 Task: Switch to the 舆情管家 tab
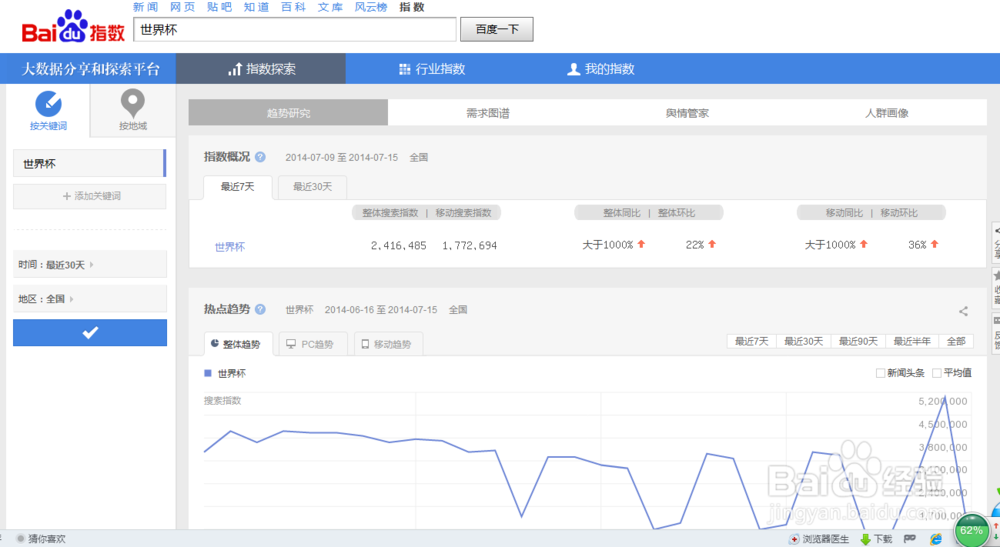click(687, 113)
